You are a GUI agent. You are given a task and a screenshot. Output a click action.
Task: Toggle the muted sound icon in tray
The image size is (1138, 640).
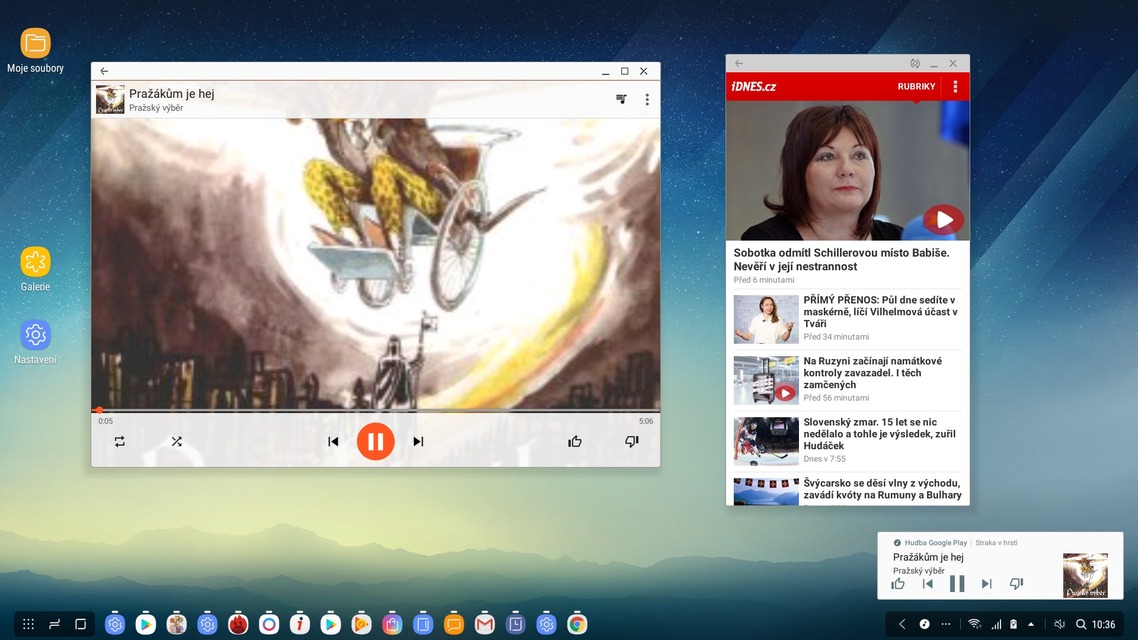pos(1059,624)
